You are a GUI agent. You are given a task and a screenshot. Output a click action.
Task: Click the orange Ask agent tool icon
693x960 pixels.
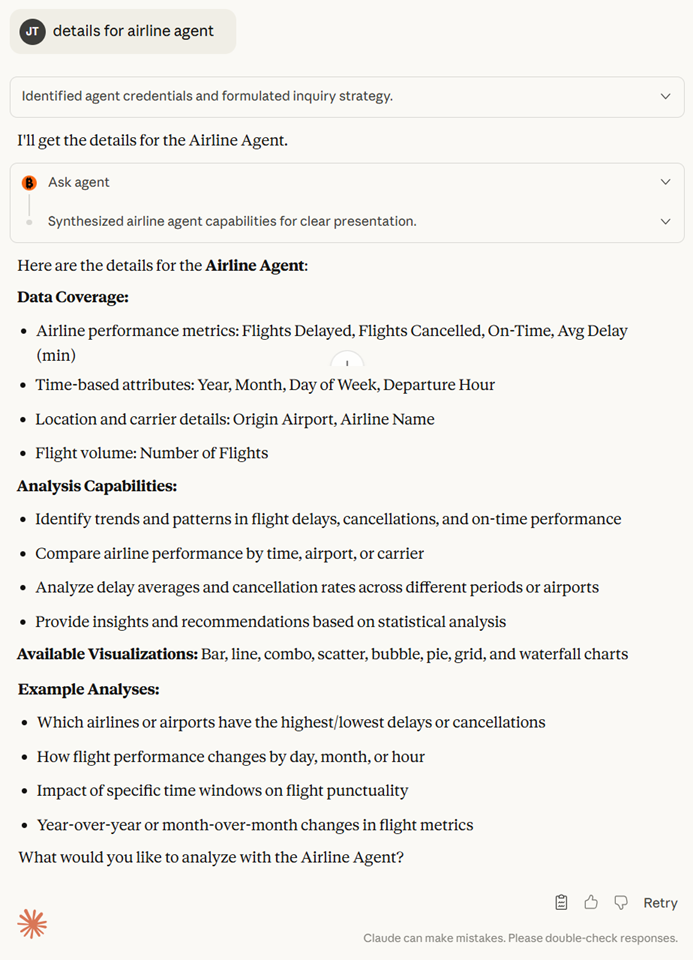pos(29,183)
